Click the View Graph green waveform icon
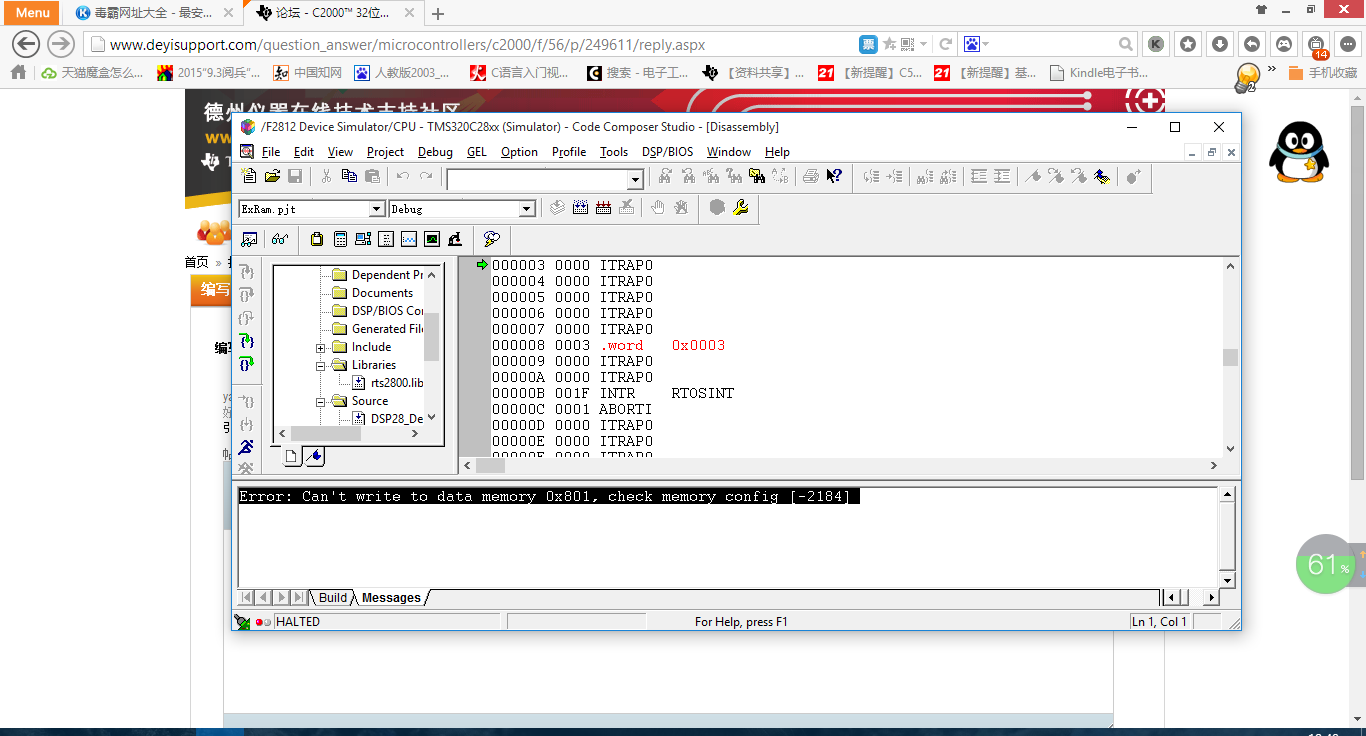The image size is (1366, 736). coord(432,239)
